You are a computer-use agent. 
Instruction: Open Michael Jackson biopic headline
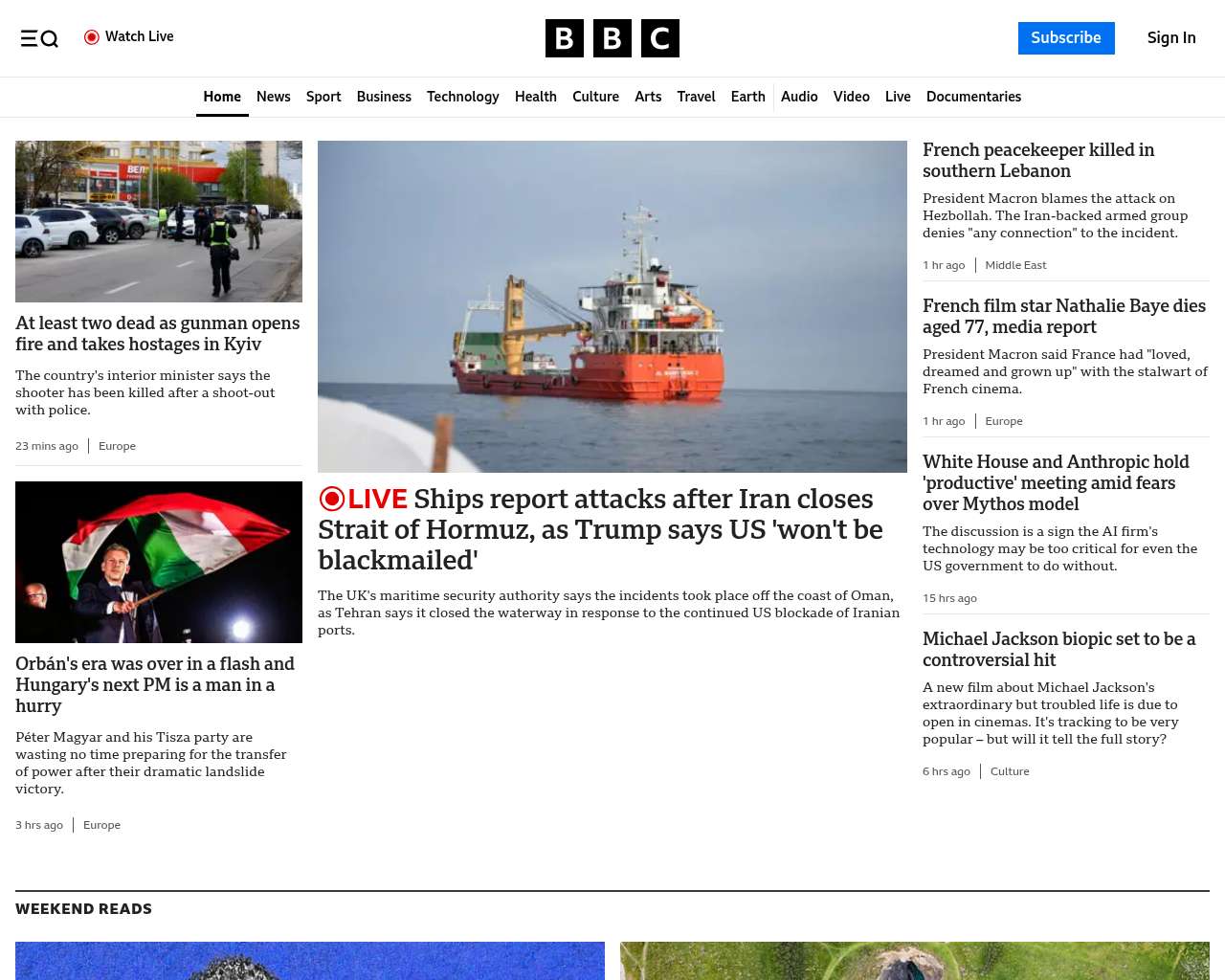pos(1058,649)
